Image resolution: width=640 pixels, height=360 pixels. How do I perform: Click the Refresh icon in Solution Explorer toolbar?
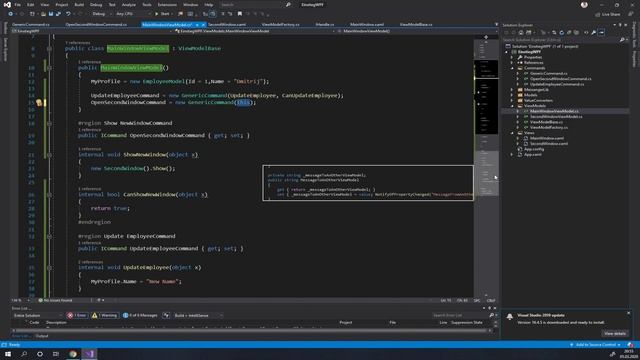pyautogui.click(x=562, y=33)
